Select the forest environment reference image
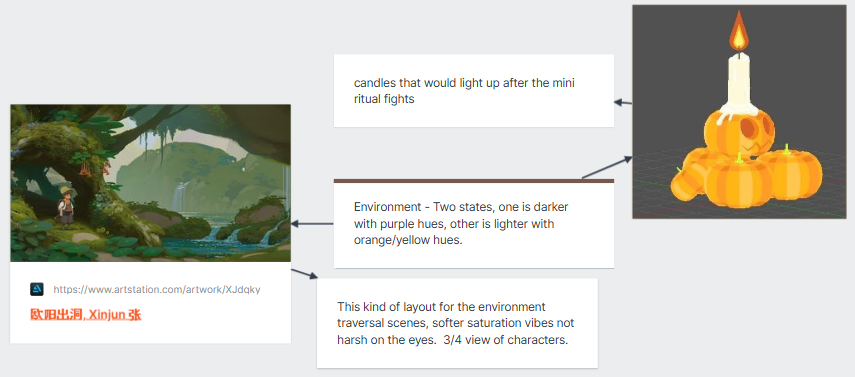The image size is (855, 377). (150, 183)
